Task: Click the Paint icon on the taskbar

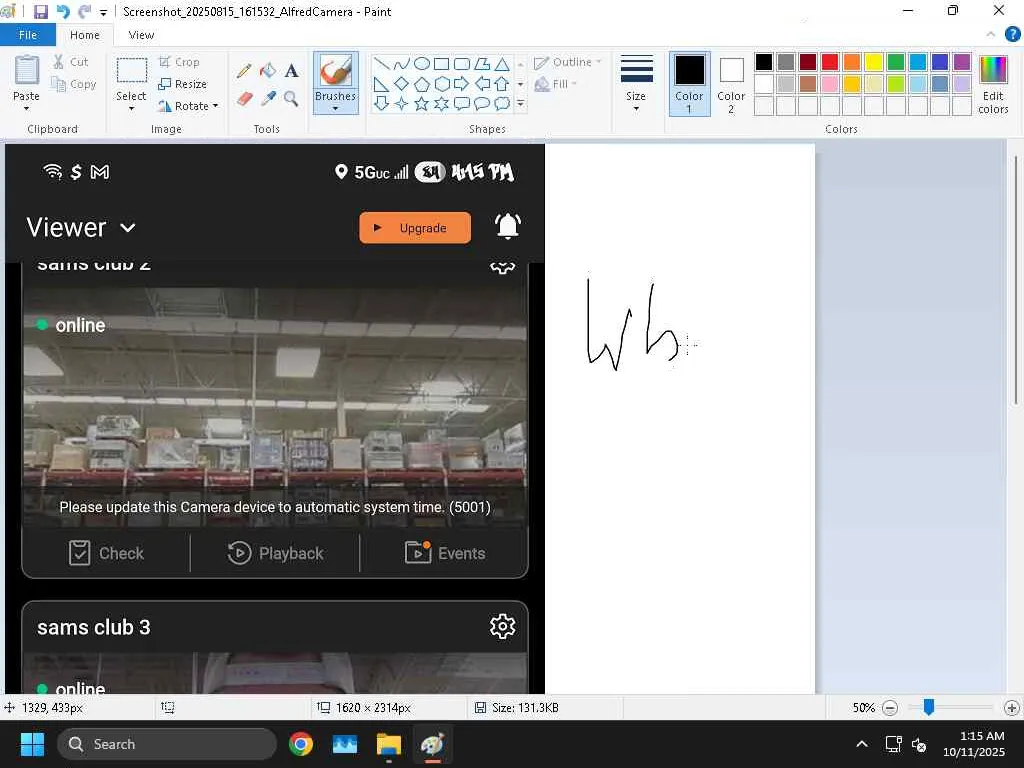Action: pyautogui.click(x=432, y=744)
